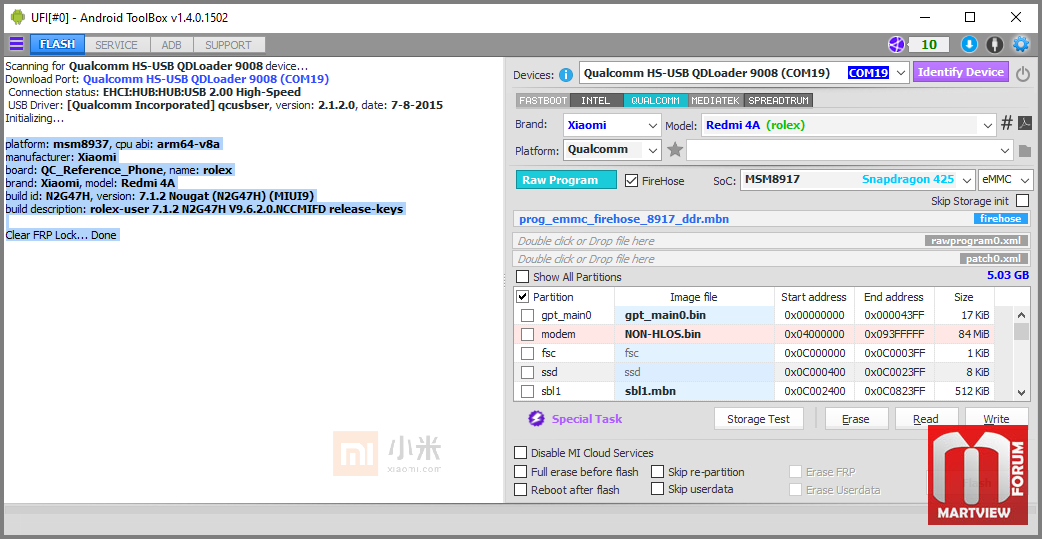
Task: Switch to the SERVICE tab
Action: pyautogui.click(x=116, y=45)
